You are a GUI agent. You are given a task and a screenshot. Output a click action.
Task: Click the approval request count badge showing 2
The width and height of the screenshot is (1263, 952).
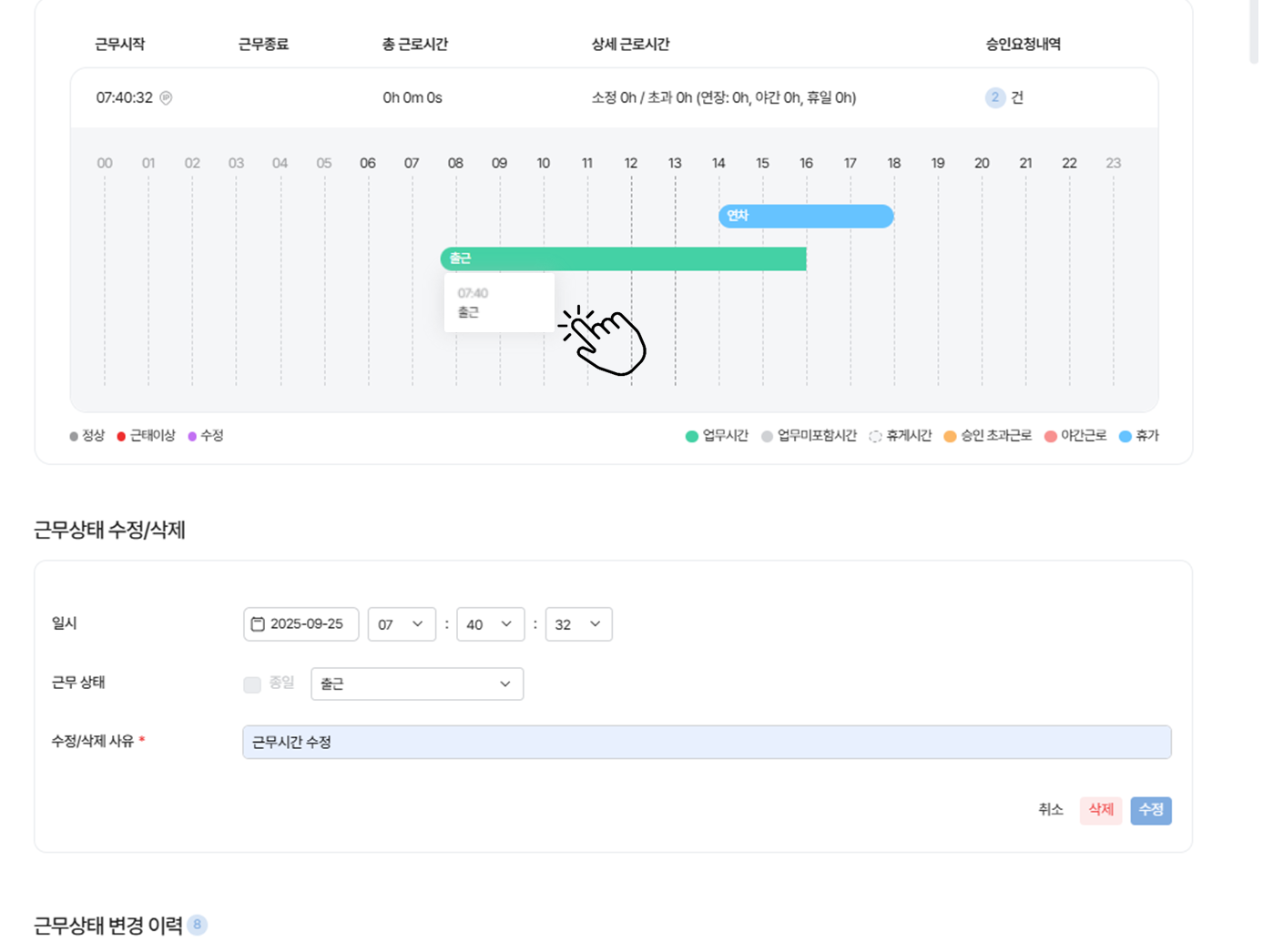click(x=994, y=97)
